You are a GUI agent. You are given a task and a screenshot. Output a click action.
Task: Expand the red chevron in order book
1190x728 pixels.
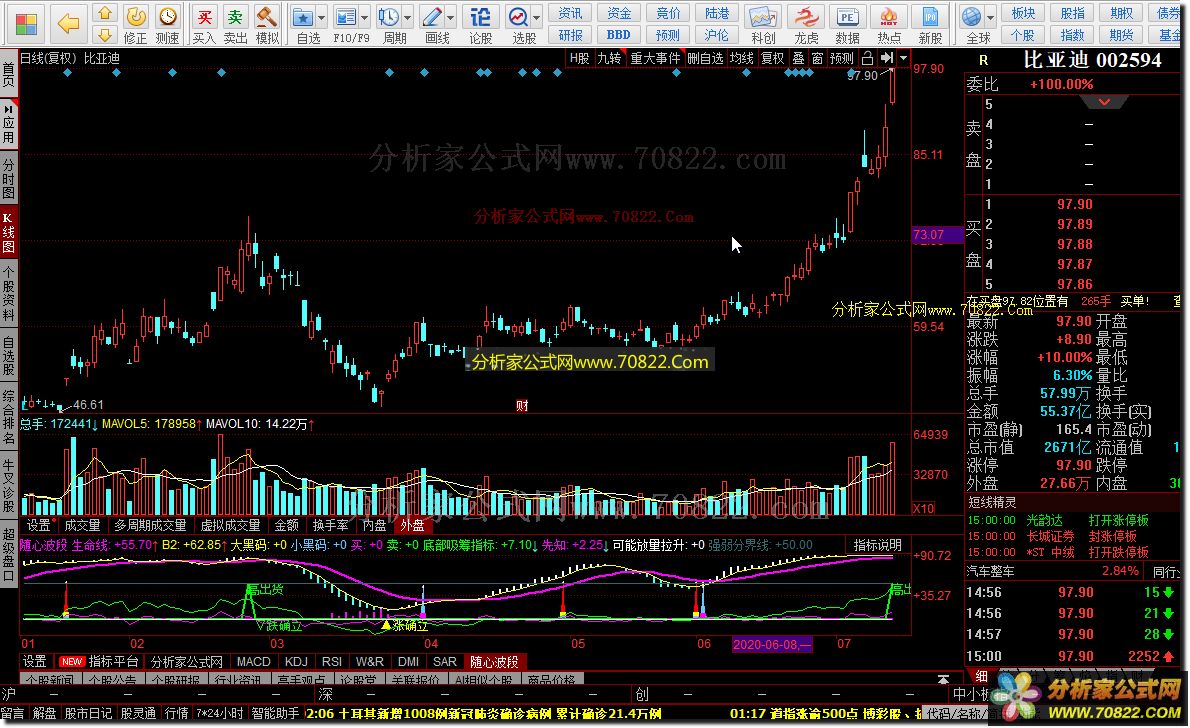pyautogui.click(x=1104, y=102)
